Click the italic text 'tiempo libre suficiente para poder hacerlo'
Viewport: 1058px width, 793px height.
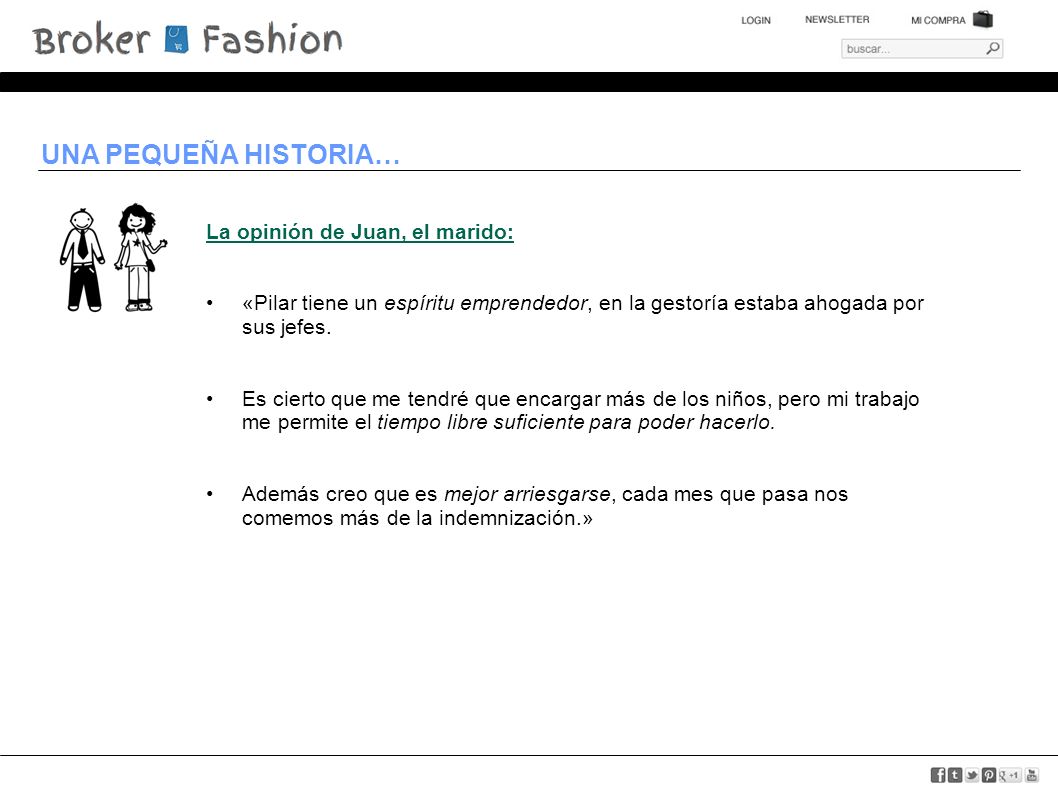click(574, 423)
